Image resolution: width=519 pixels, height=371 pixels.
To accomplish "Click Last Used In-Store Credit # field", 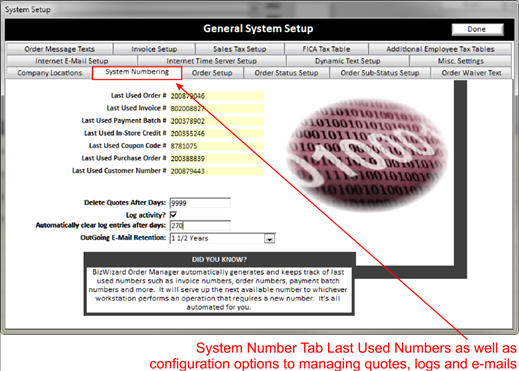I will 217,134.
